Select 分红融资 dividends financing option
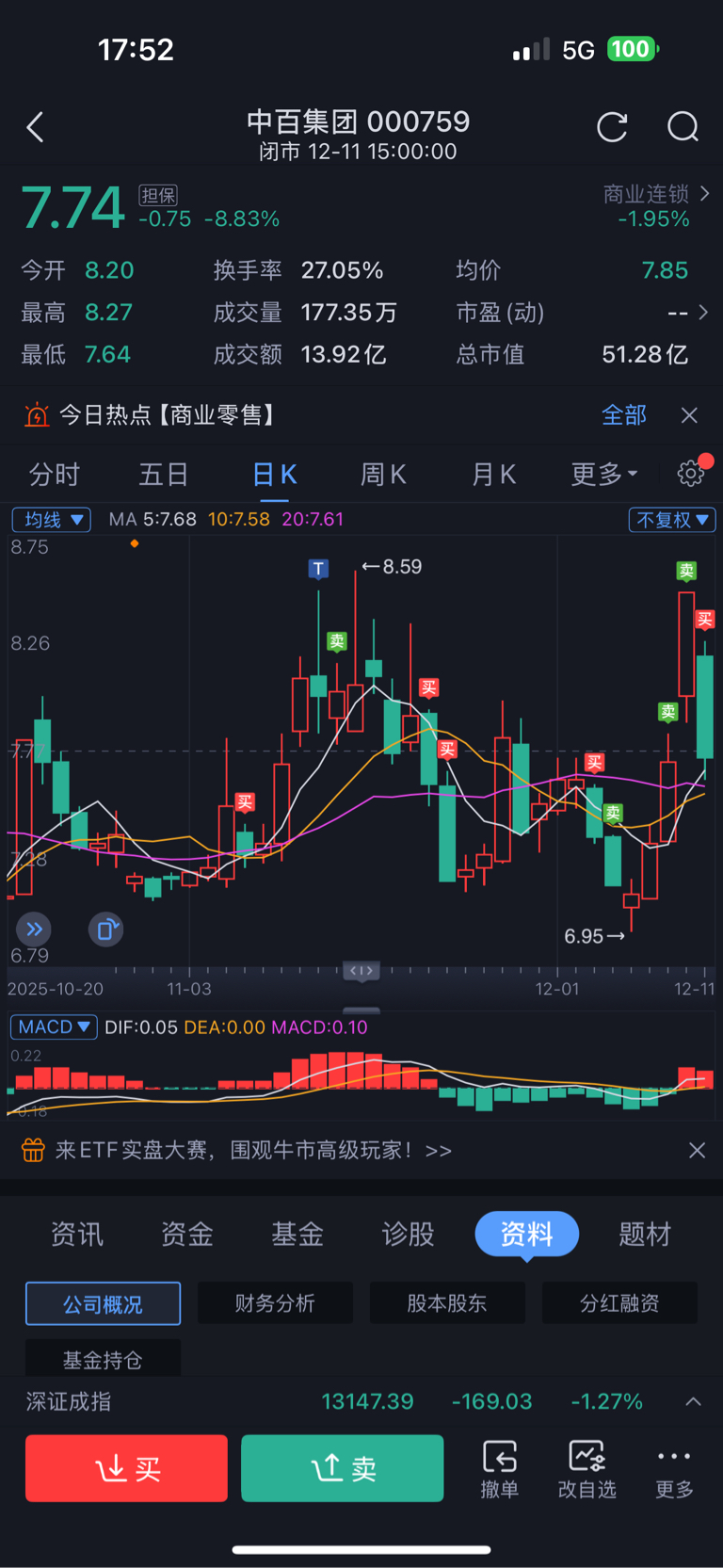Screen dimensions: 723x1568 coord(619,1303)
